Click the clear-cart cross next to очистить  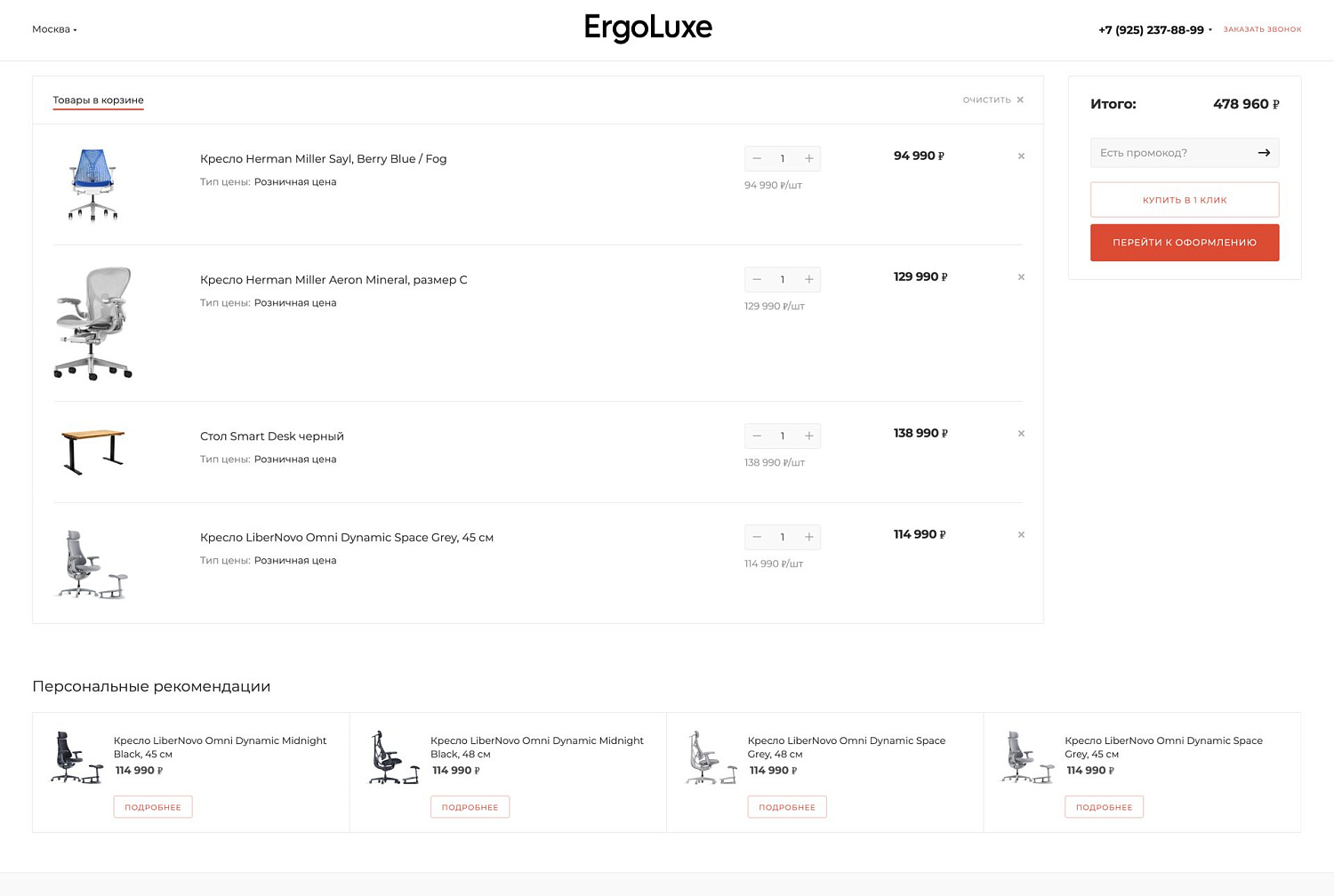(x=1020, y=99)
